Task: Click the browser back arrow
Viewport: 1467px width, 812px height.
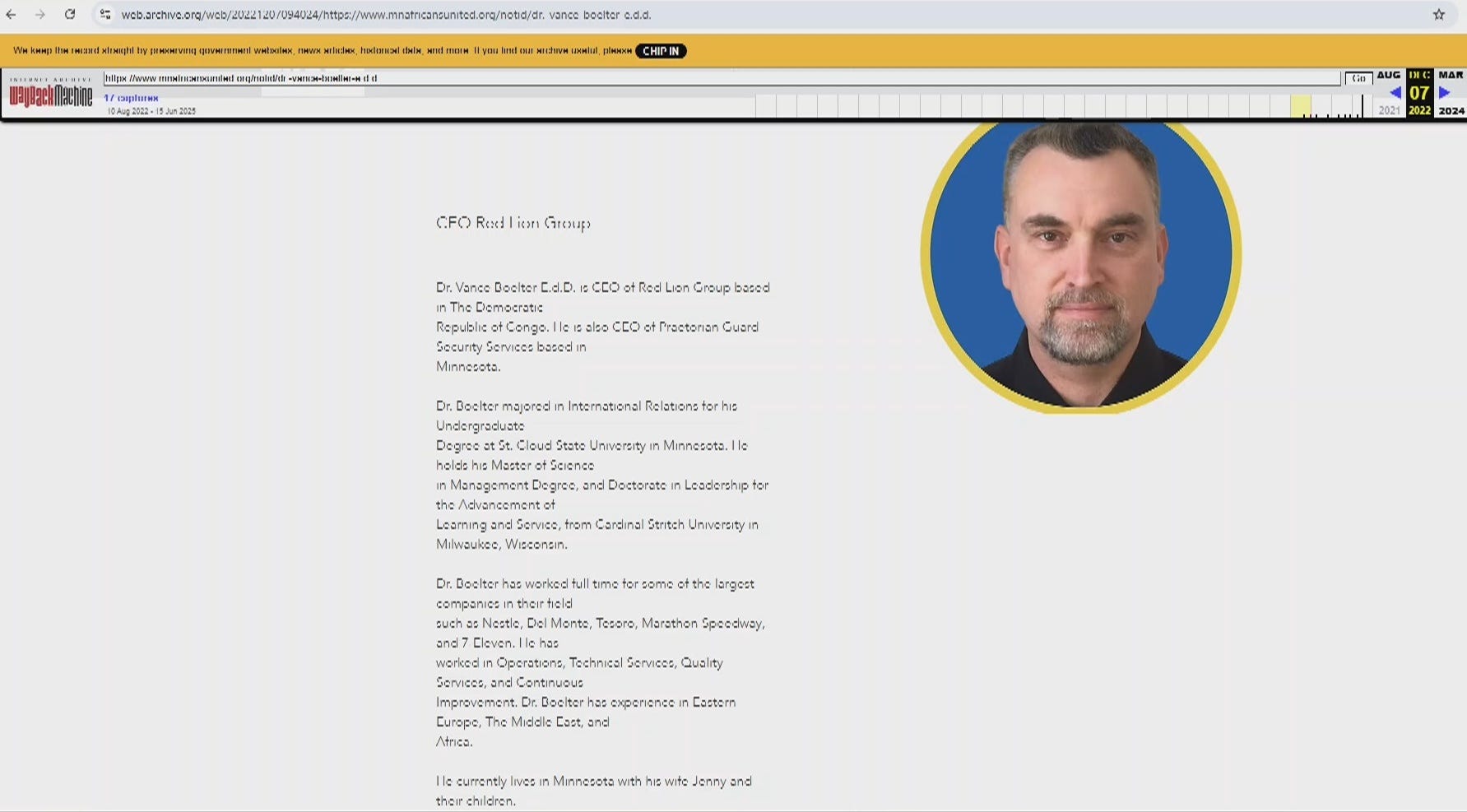Action: (x=11, y=14)
